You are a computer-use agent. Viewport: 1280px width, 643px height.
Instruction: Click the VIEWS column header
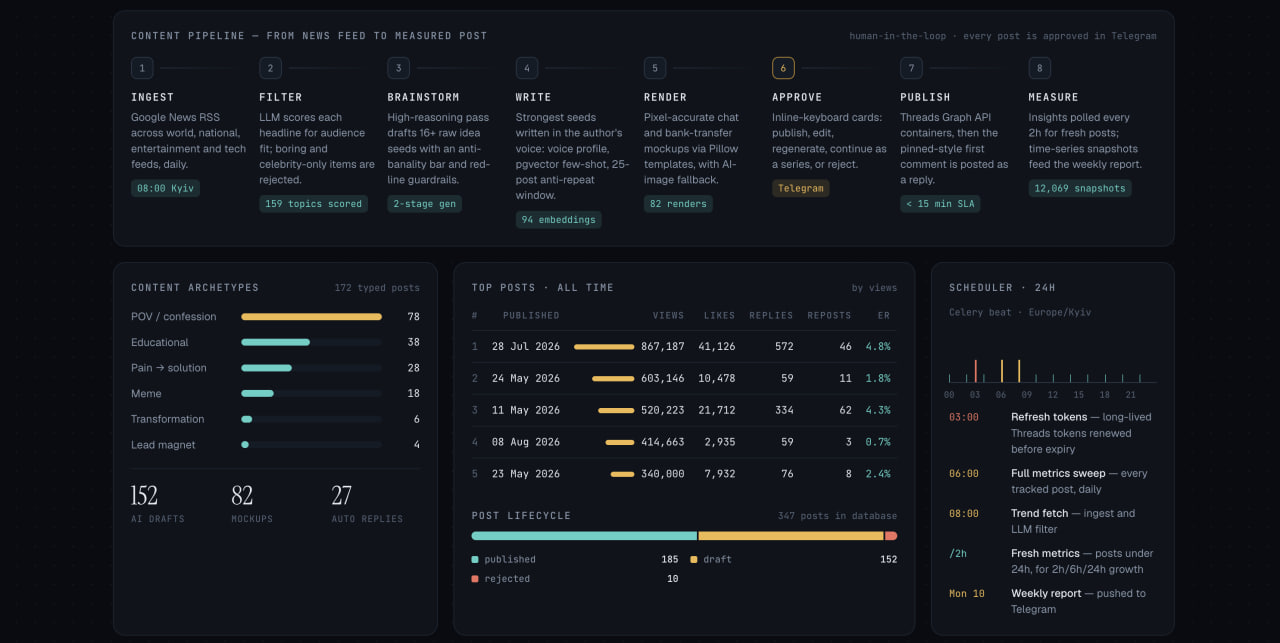(668, 316)
